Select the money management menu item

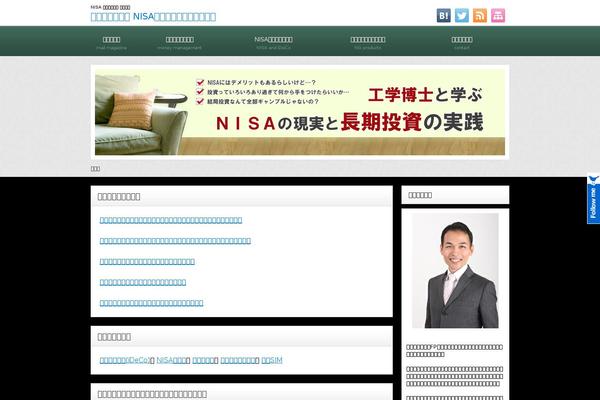click(179, 42)
